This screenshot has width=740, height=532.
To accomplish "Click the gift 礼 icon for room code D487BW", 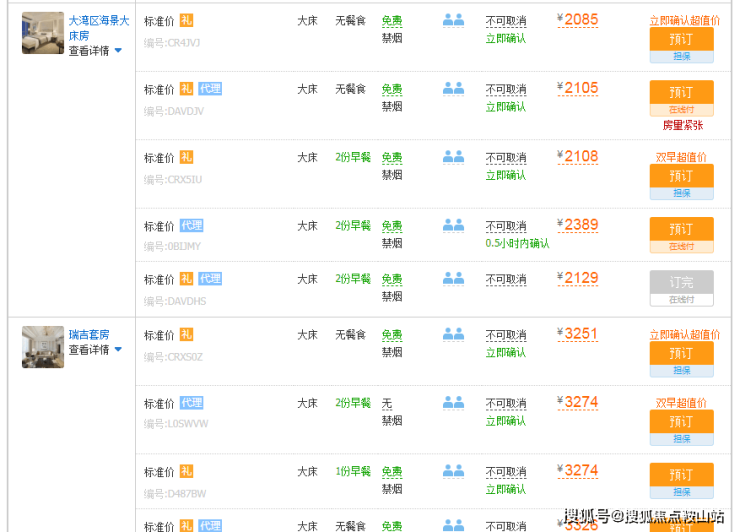I will 187,471.
